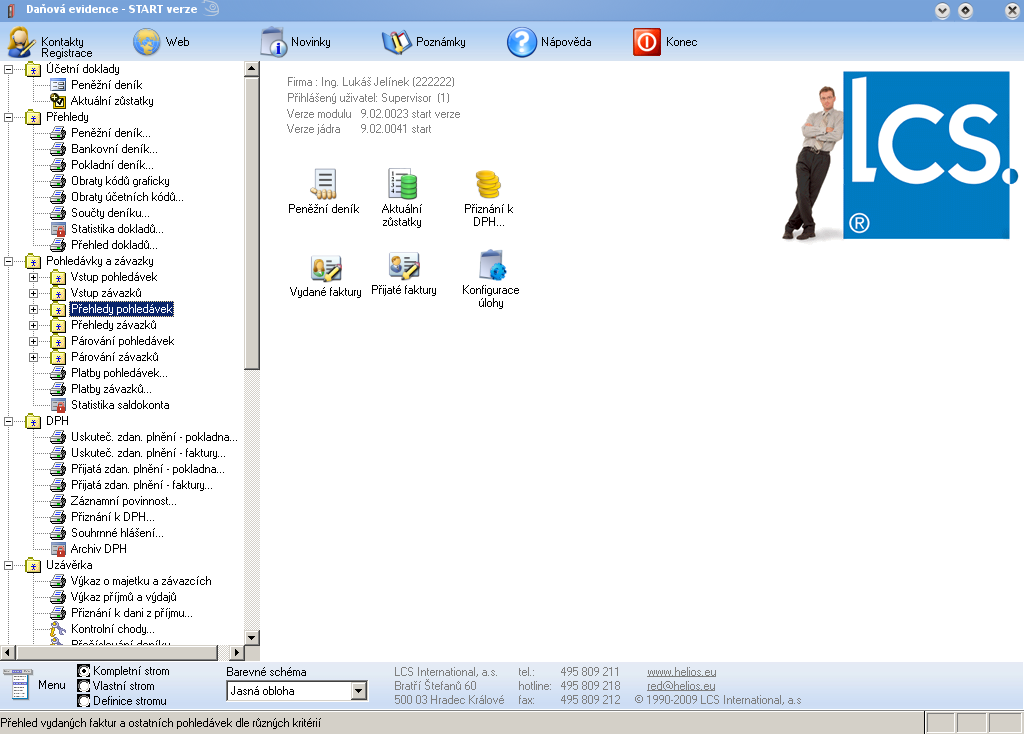The image size is (1024, 734).
Task: Select the Vlastní strom option
Action: (84, 686)
